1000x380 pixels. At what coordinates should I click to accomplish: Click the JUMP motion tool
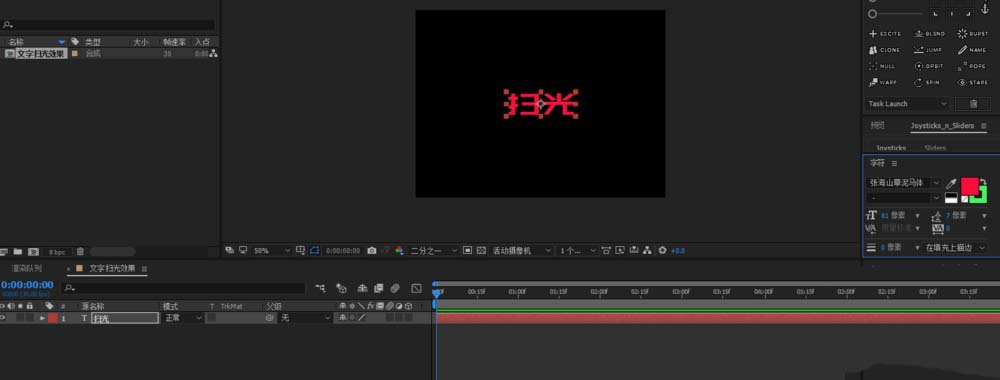tap(928, 50)
